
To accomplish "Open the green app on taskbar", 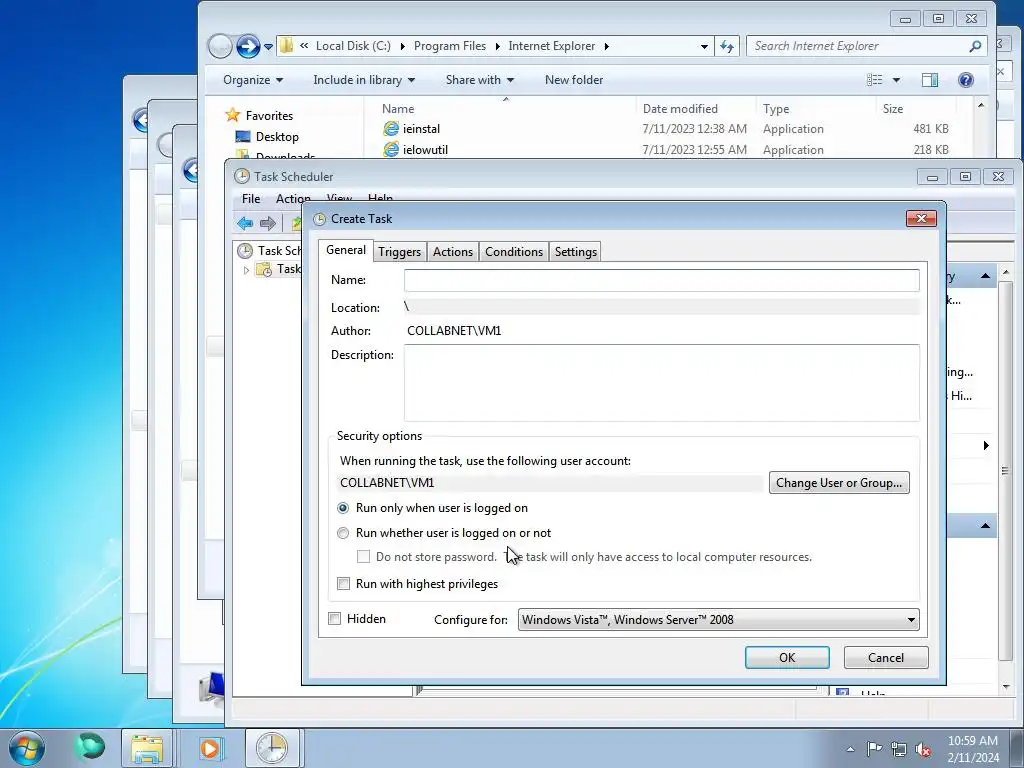I will click(89, 747).
